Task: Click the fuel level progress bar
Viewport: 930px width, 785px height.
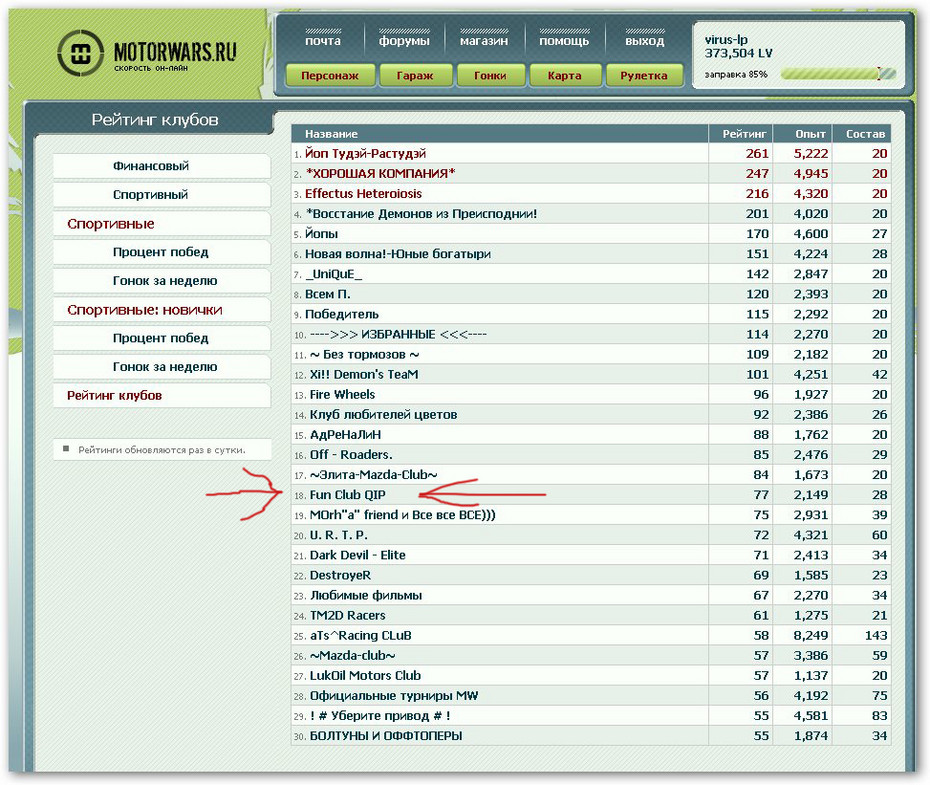Action: coord(837,74)
